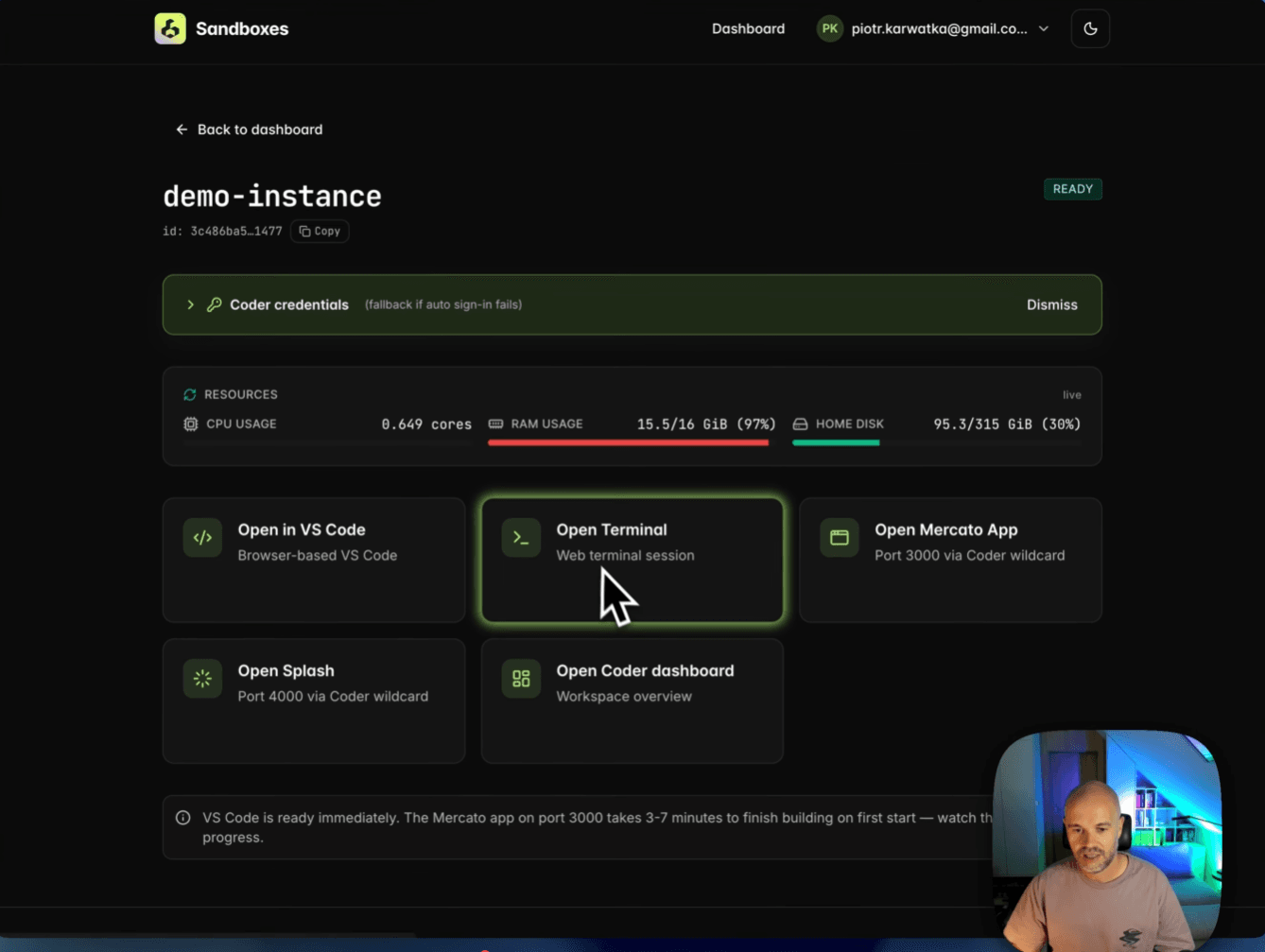
Task: Toggle dark mode moon icon
Action: (x=1090, y=28)
